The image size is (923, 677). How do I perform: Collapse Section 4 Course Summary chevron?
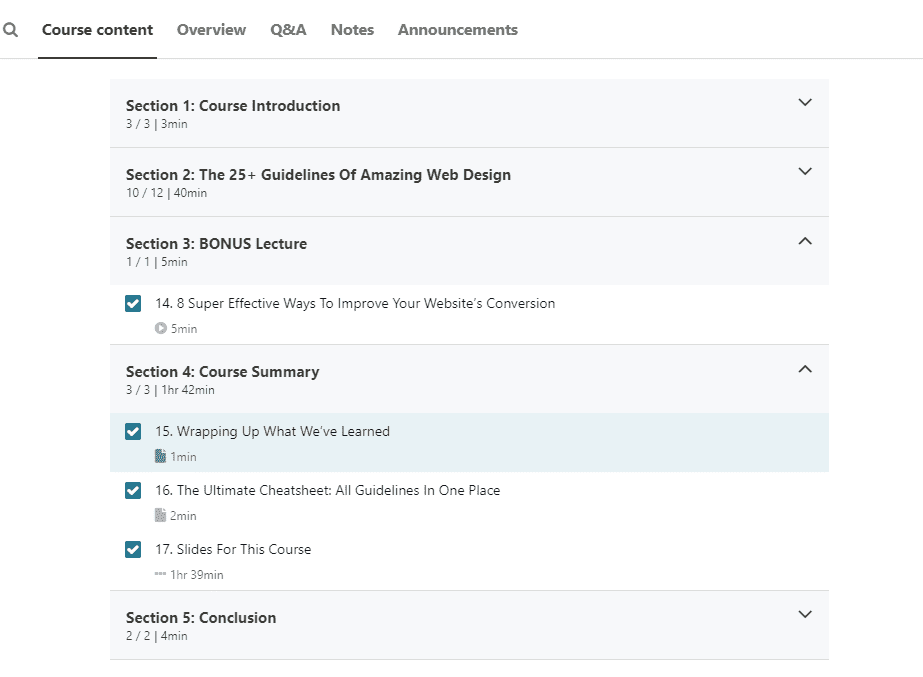pyautogui.click(x=805, y=369)
